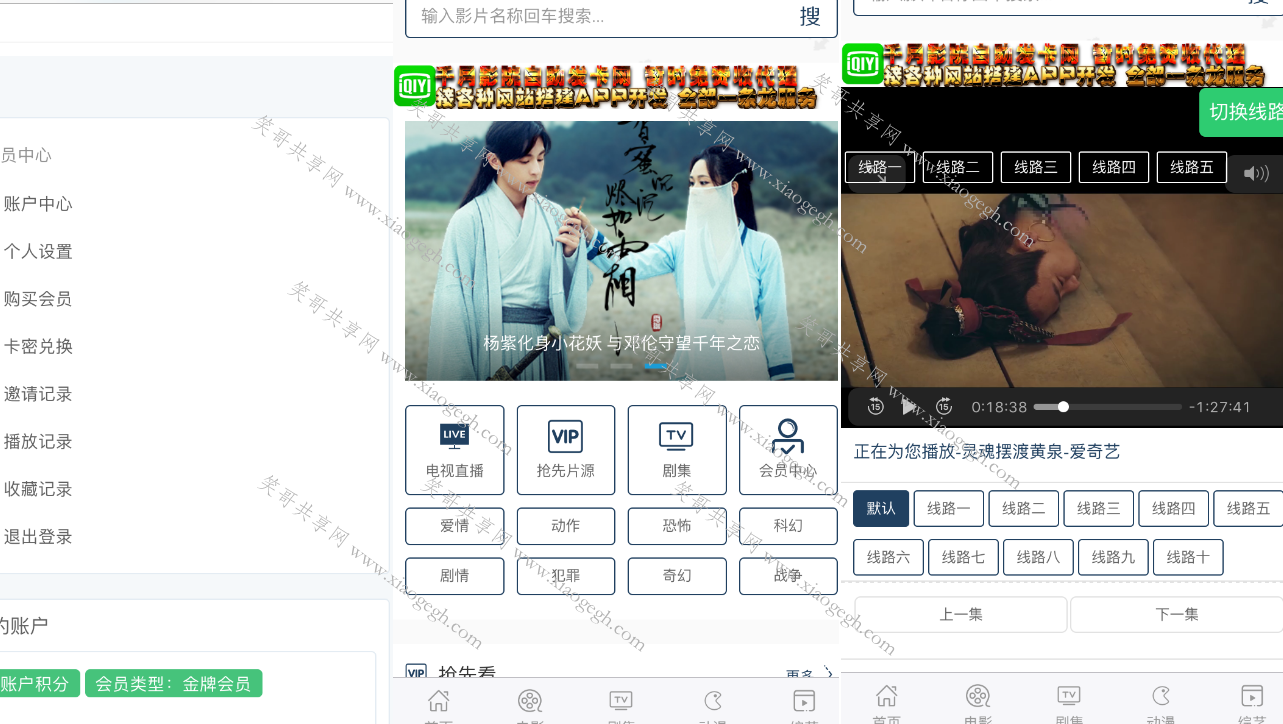Open 电视直播 live TV icon
The width and height of the screenshot is (1283, 724).
455,450
